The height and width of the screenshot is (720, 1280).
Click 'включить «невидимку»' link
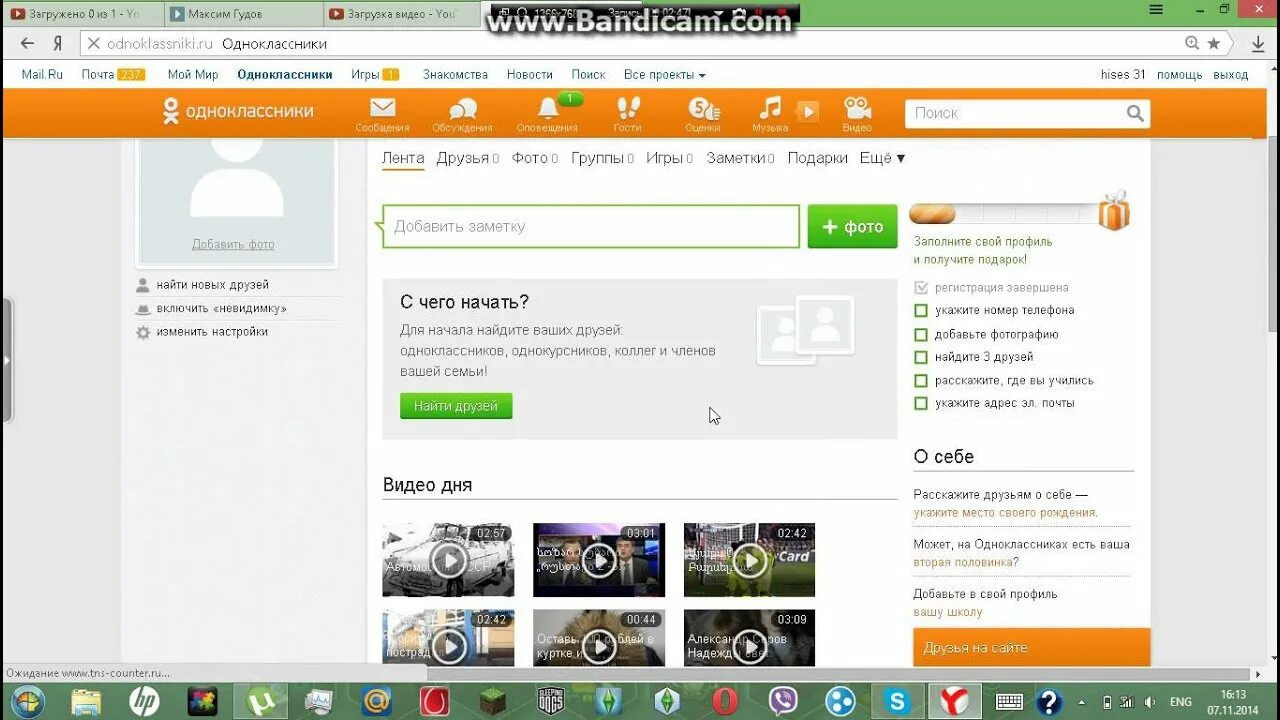click(221, 308)
